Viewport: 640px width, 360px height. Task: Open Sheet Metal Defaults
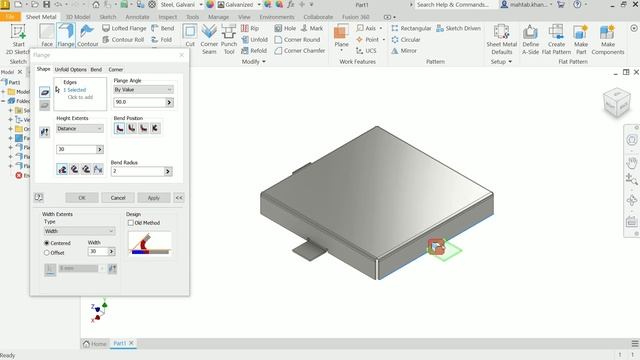(x=502, y=39)
